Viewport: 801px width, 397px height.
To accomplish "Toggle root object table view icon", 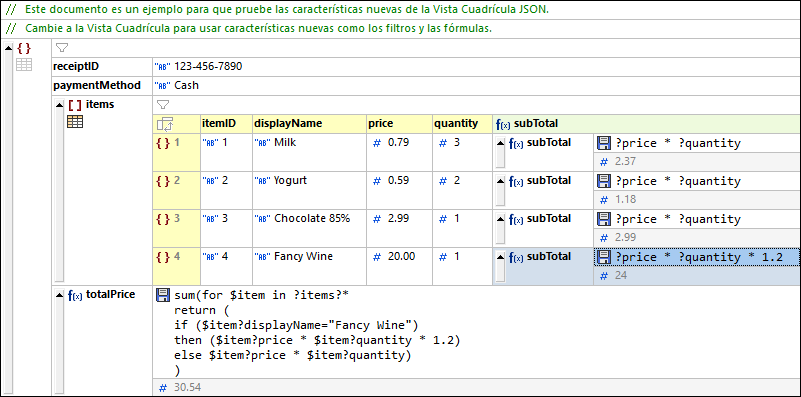I will click(x=23, y=64).
